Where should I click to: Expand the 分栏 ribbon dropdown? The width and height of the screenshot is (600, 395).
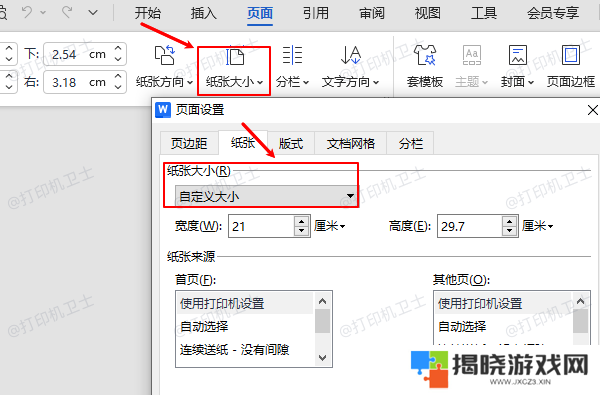[292, 82]
